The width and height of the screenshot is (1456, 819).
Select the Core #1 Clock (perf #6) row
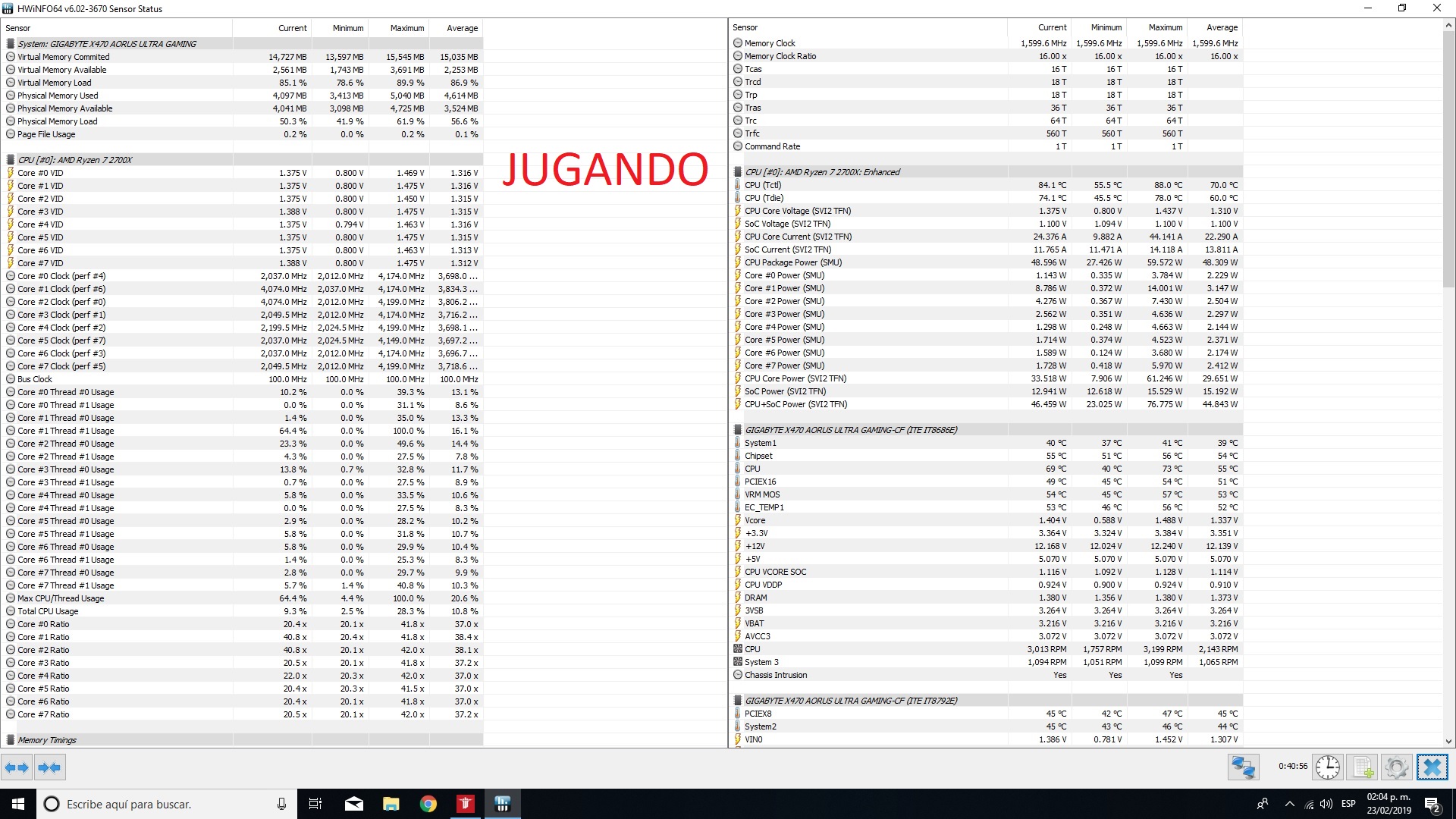(x=243, y=289)
